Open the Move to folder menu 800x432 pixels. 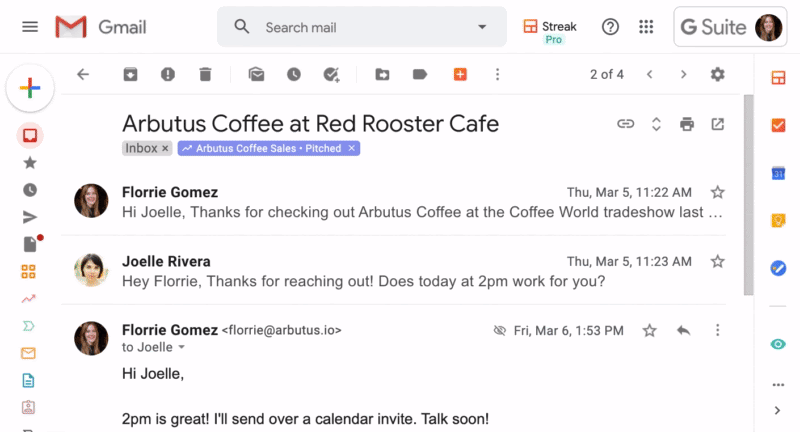382,74
